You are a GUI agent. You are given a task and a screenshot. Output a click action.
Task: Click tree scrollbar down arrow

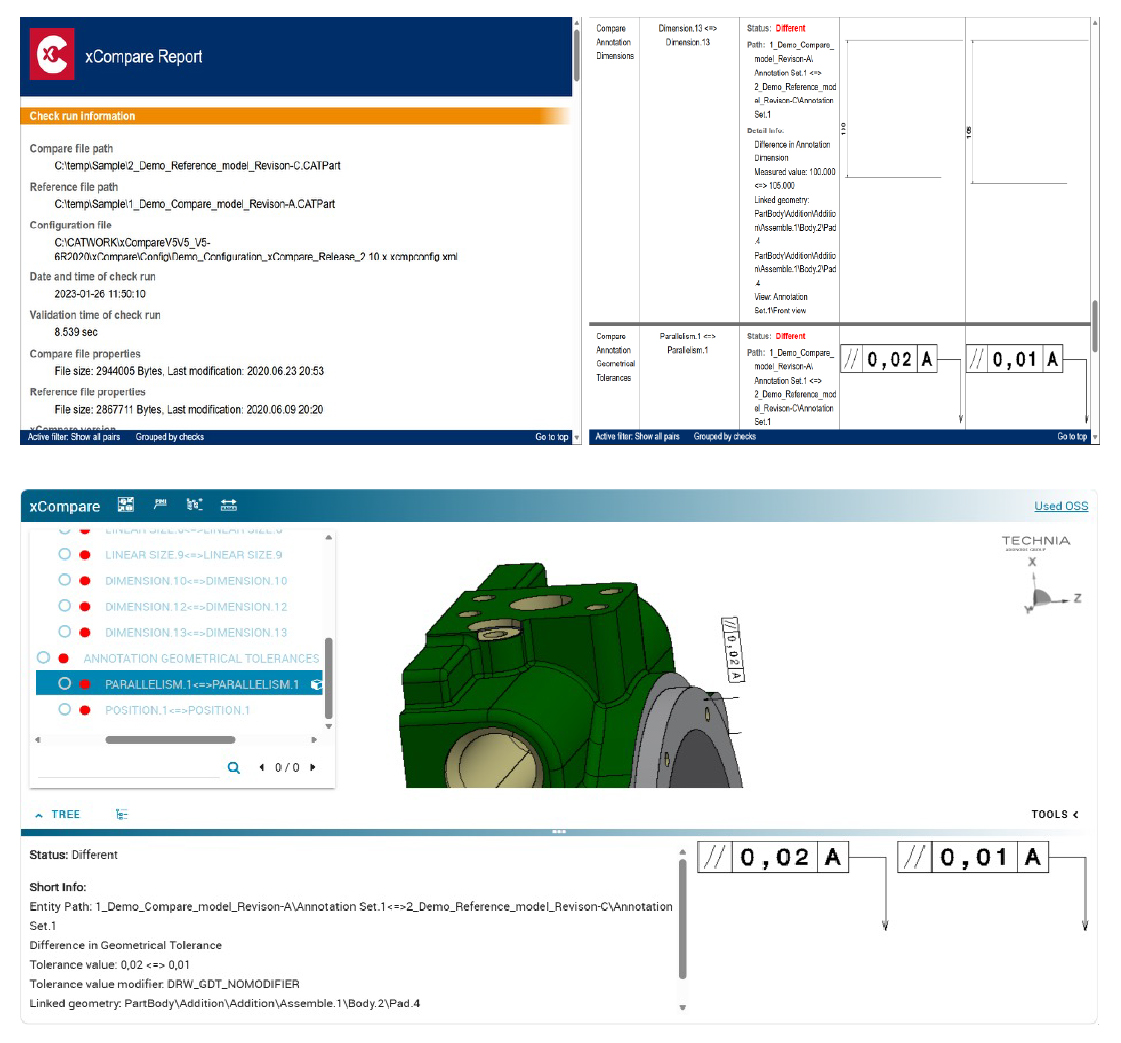tap(328, 726)
